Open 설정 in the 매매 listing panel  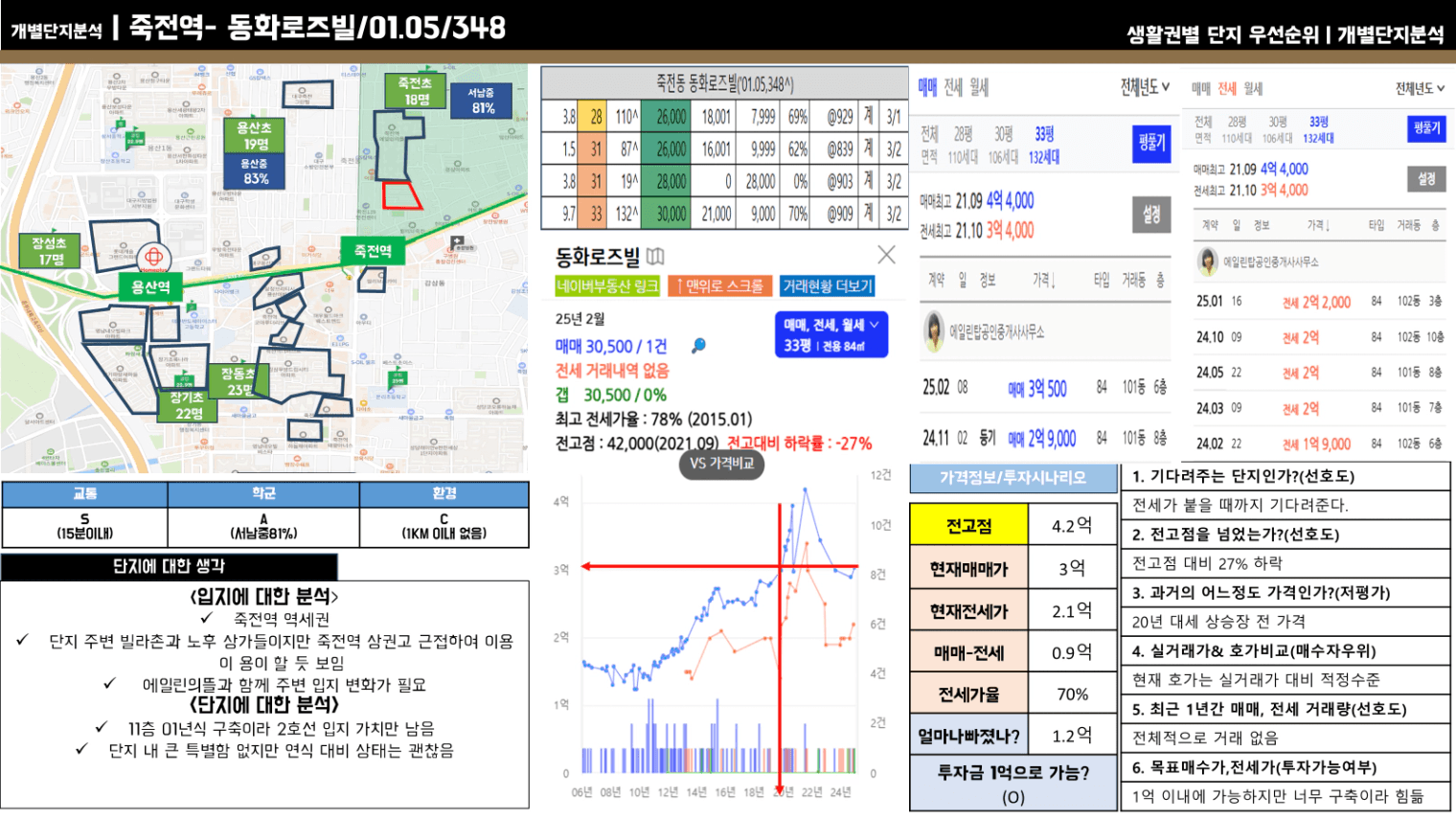tap(1151, 215)
